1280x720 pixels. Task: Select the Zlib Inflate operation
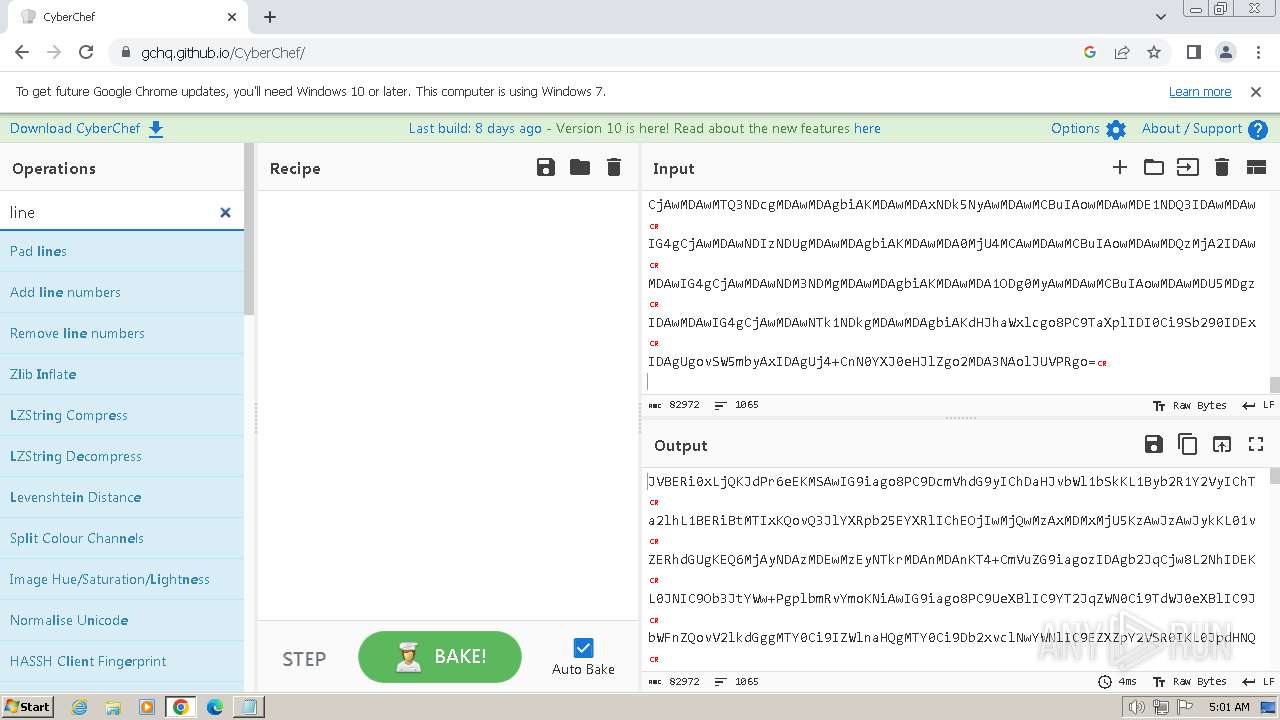pos(122,374)
